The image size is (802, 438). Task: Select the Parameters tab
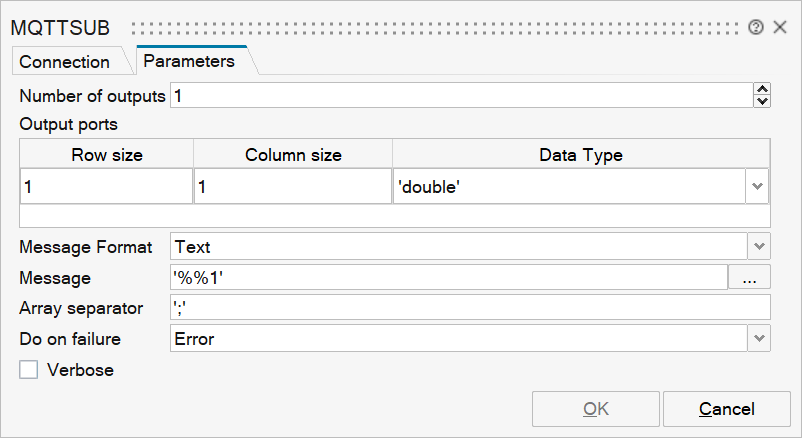(x=189, y=61)
